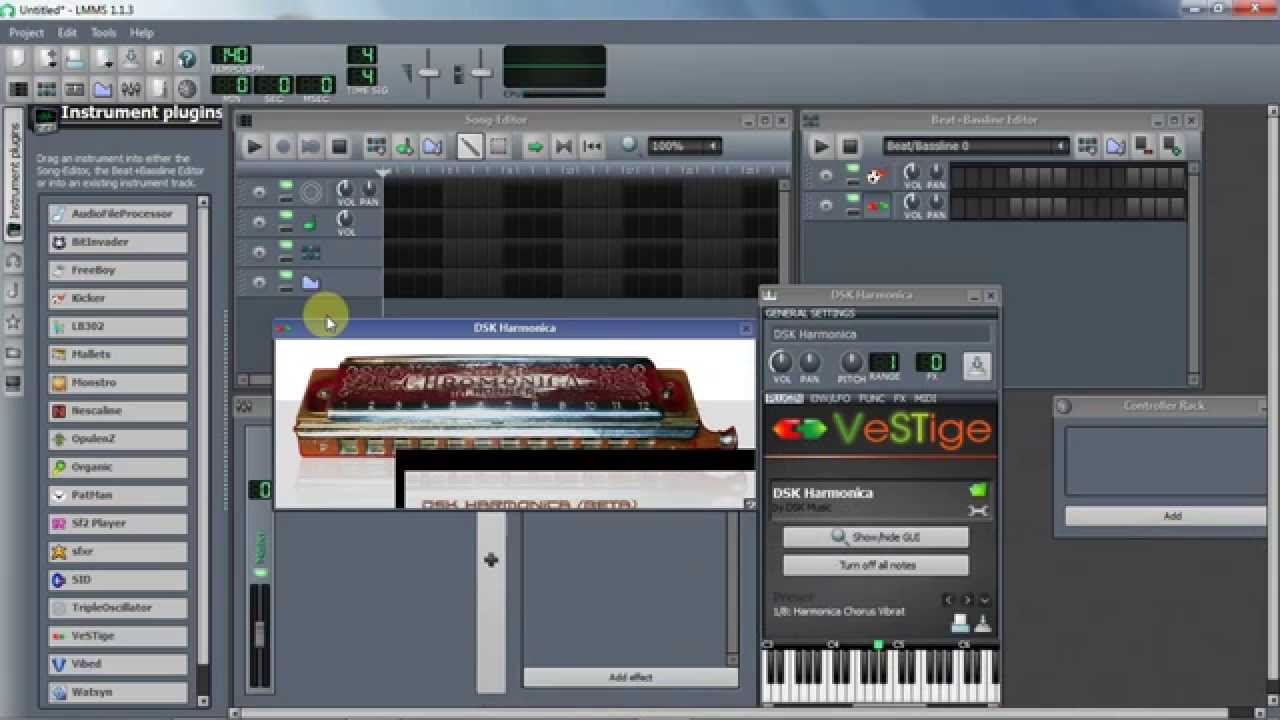
Task: Open VST plugin with green folder icon
Action: pyautogui.click(x=977, y=490)
